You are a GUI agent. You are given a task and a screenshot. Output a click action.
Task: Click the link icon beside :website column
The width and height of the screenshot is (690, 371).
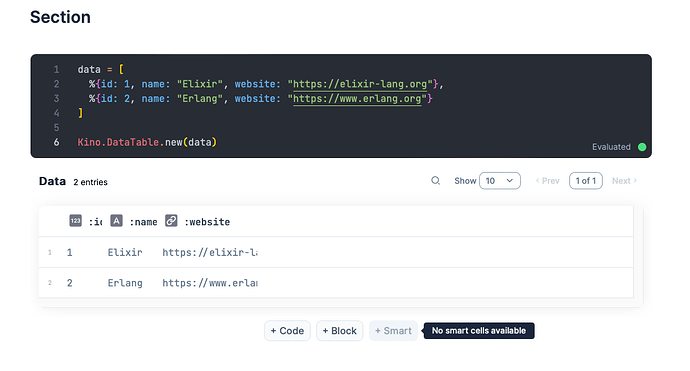(x=171, y=220)
